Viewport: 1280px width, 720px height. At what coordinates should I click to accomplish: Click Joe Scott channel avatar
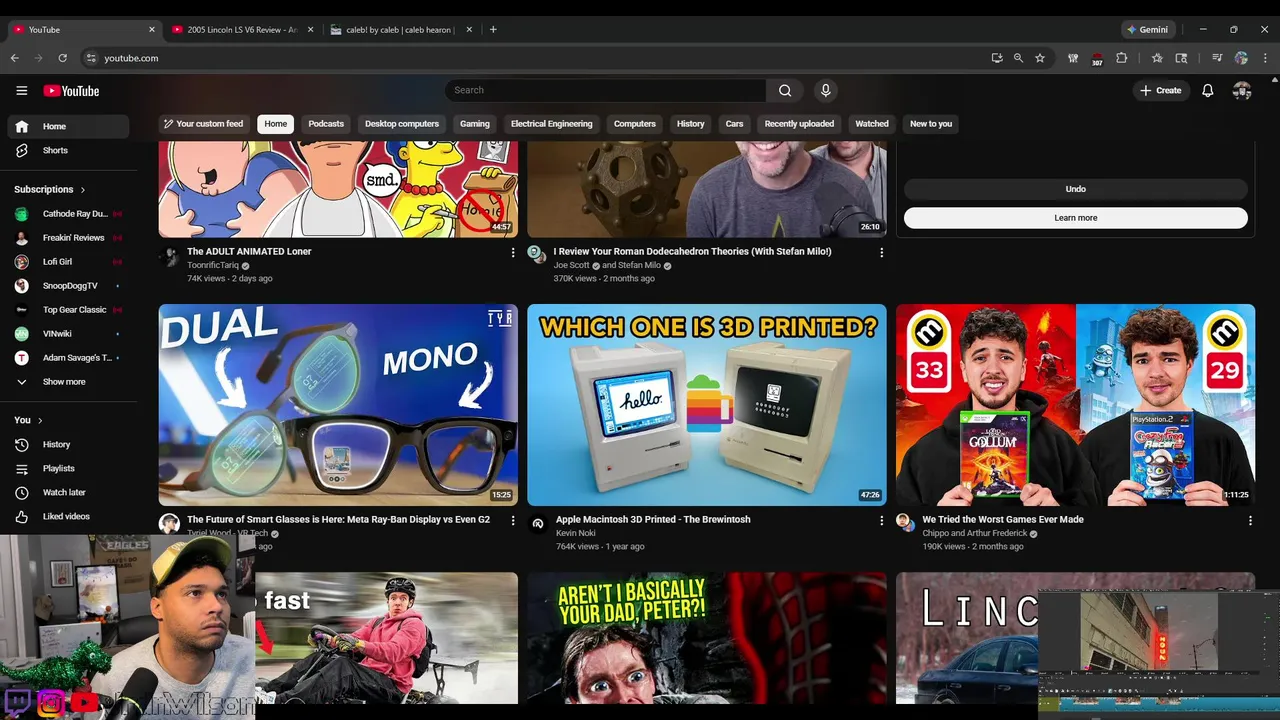tap(537, 254)
